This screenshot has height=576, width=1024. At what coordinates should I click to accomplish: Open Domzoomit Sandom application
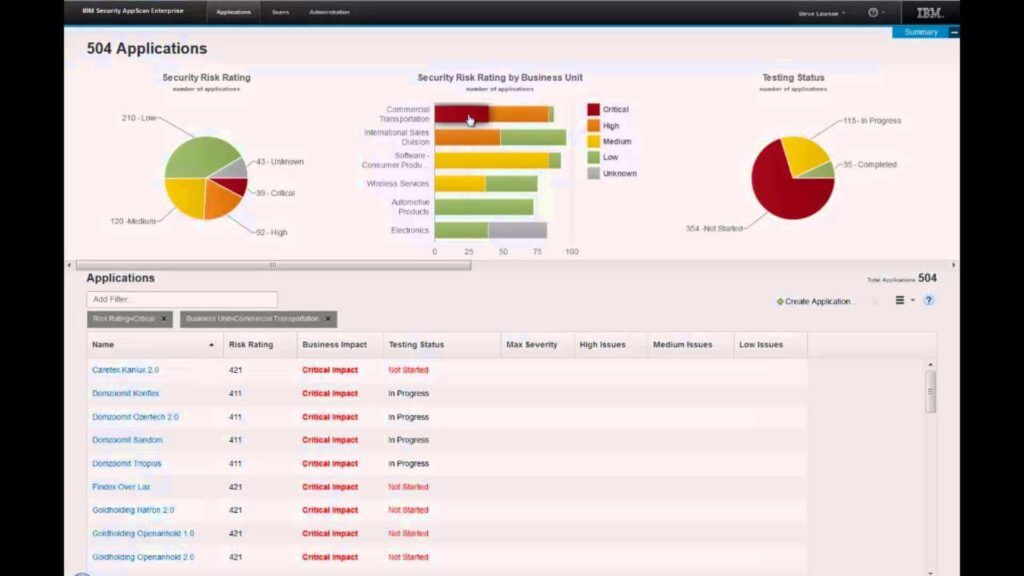[x=127, y=440]
